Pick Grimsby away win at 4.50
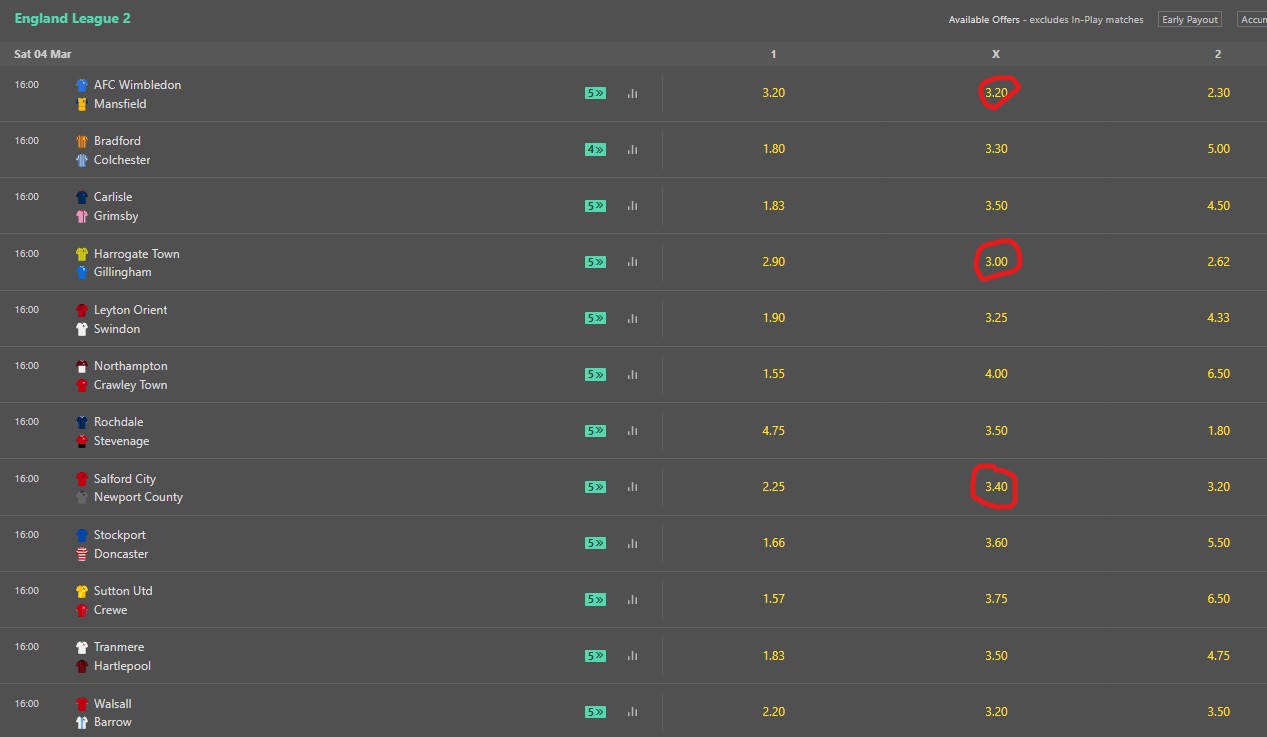 tap(1218, 206)
